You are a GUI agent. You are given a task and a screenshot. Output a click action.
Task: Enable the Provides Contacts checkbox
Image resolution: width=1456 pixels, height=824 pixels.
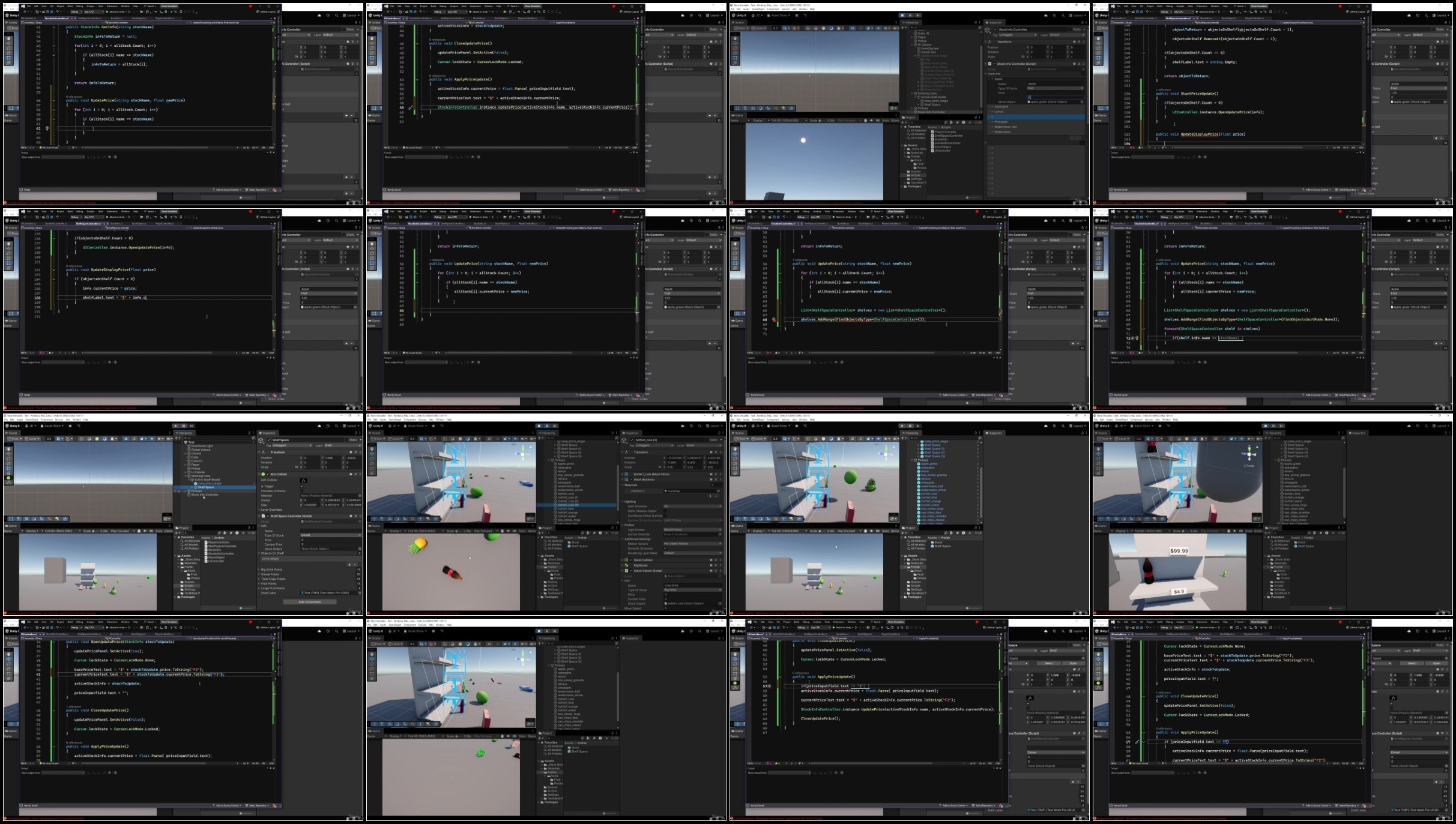point(301,491)
